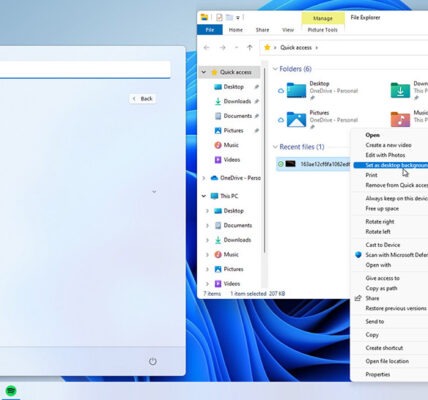
Task: Click the Spotify icon in the taskbar
Action: (x=11, y=390)
